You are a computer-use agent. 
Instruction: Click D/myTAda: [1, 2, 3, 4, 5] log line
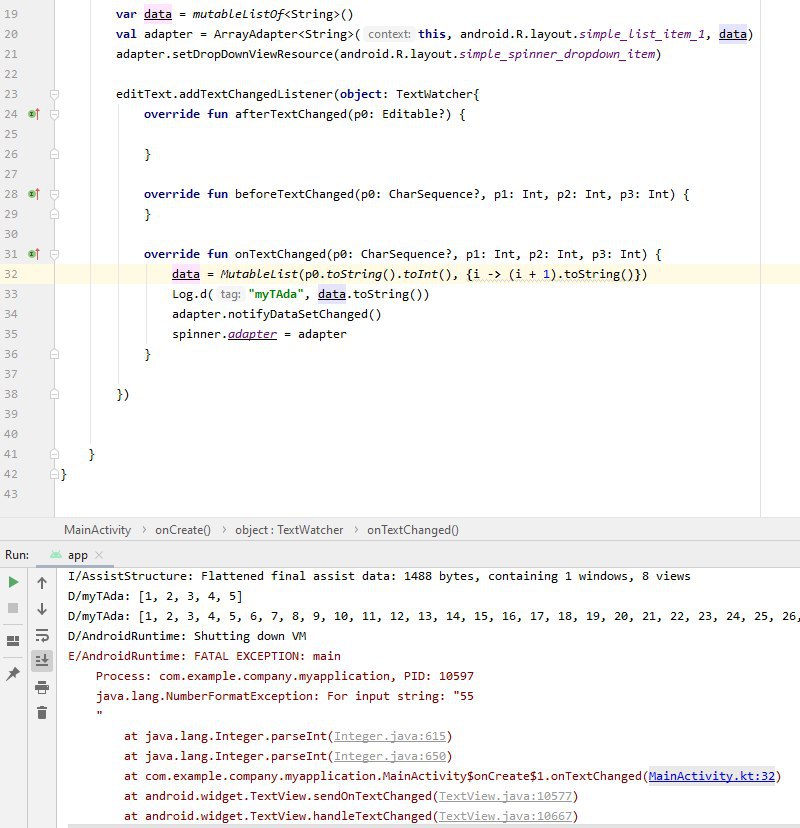155,596
